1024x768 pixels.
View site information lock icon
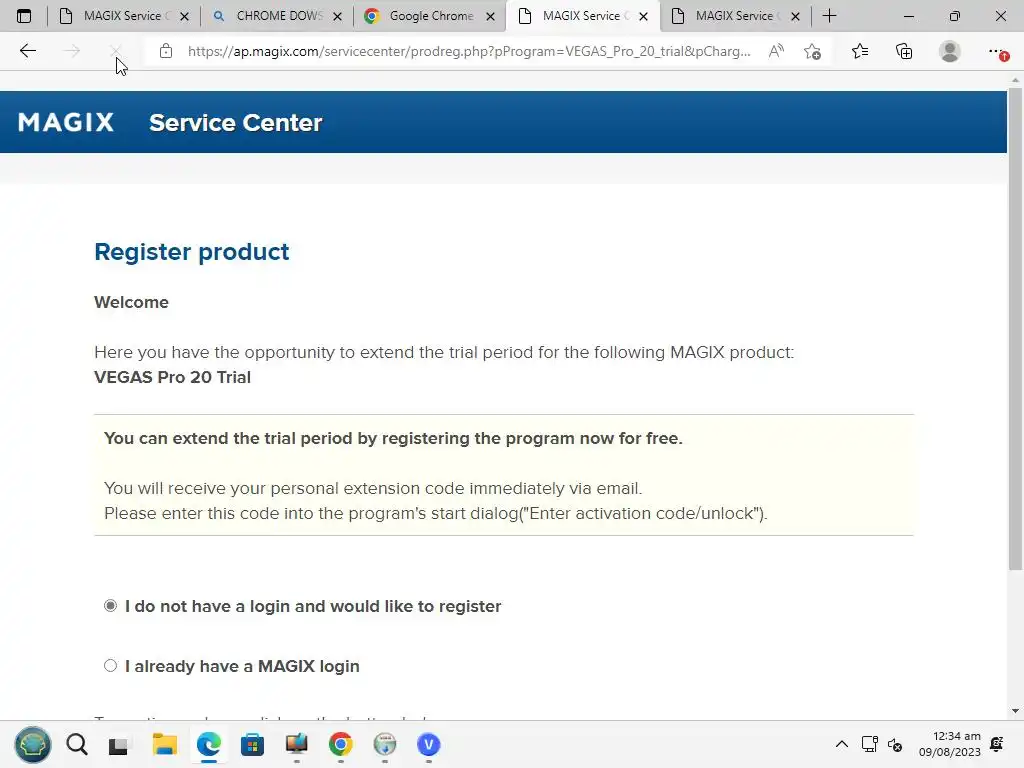click(166, 51)
